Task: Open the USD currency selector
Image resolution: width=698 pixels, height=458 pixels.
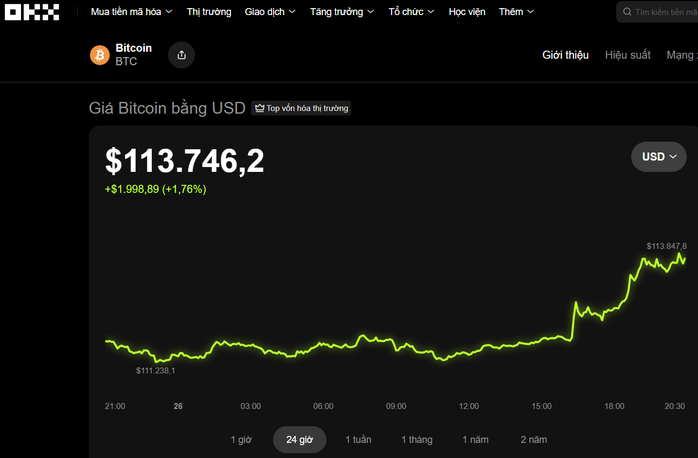Action: (x=658, y=157)
